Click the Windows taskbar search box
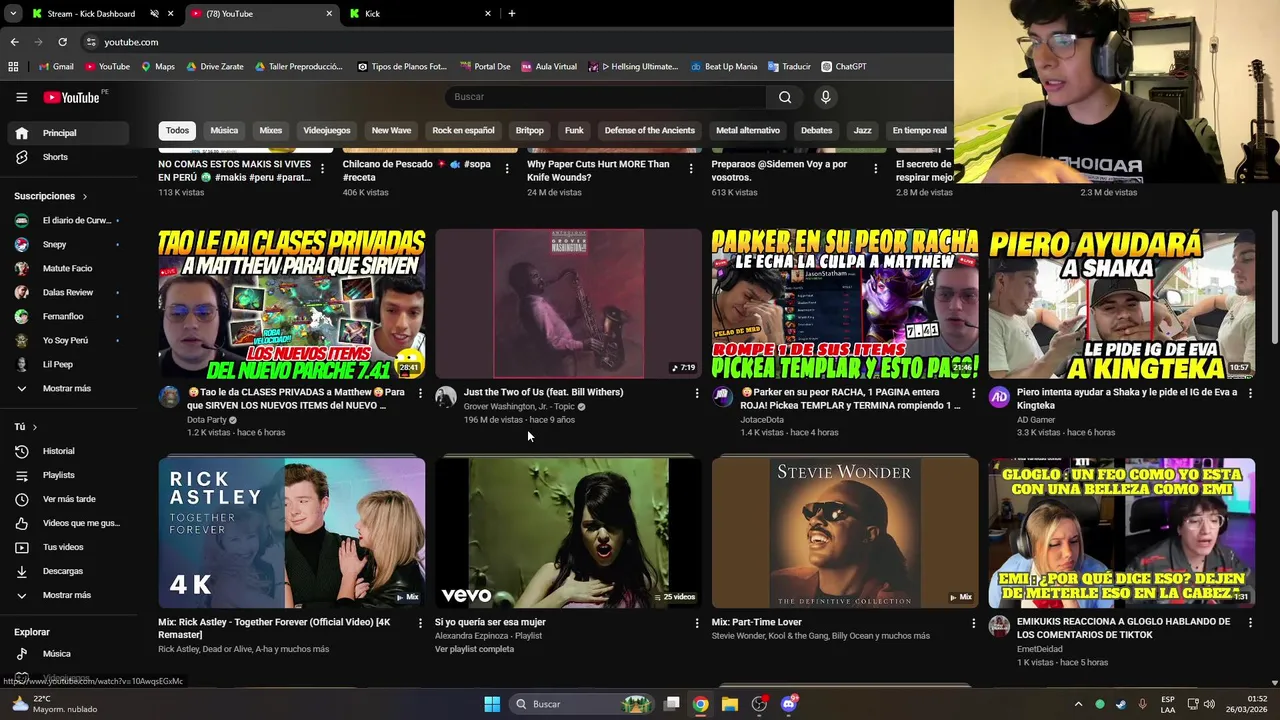 click(x=581, y=704)
